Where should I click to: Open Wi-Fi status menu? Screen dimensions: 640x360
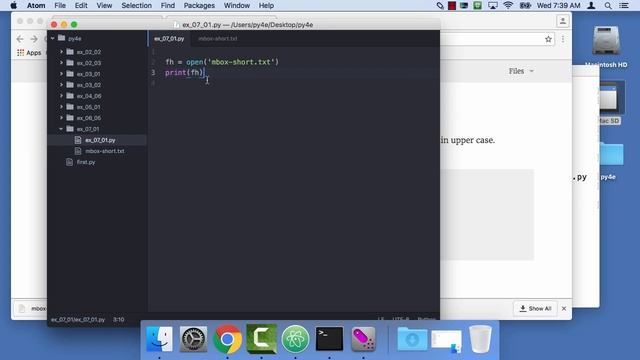point(508,5)
